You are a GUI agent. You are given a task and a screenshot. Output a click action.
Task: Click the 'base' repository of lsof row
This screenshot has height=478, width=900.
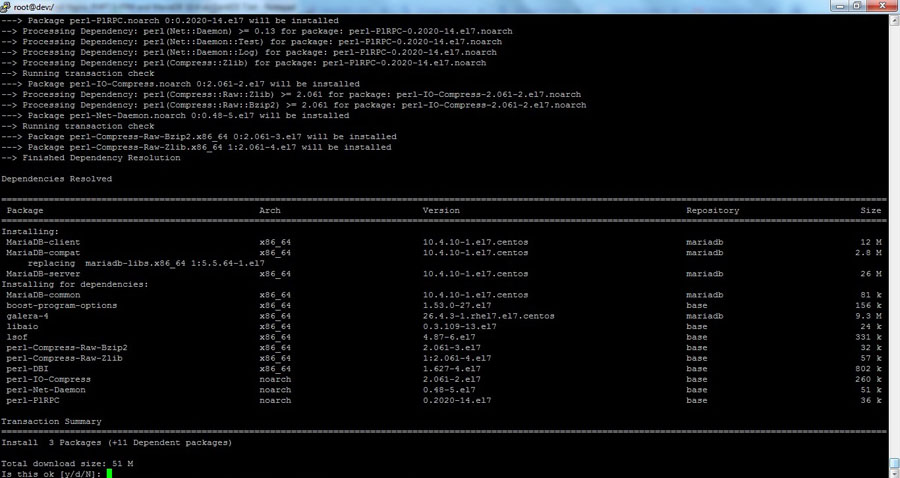696,337
